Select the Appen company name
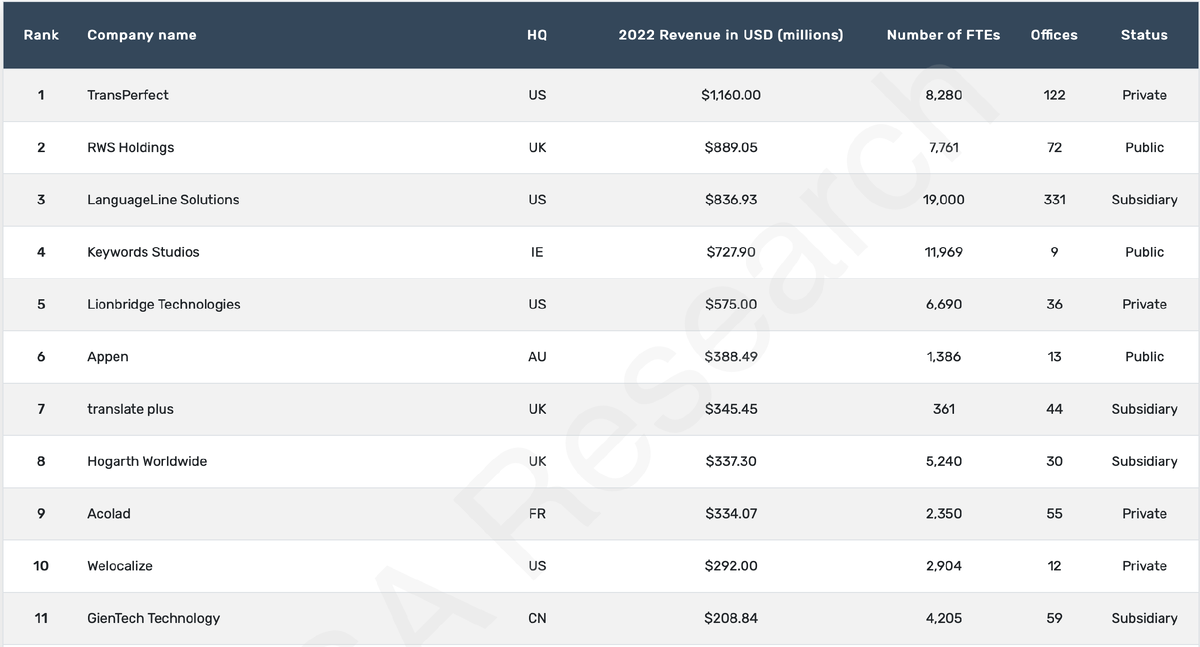This screenshot has height=647, width=1200. click(x=108, y=357)
